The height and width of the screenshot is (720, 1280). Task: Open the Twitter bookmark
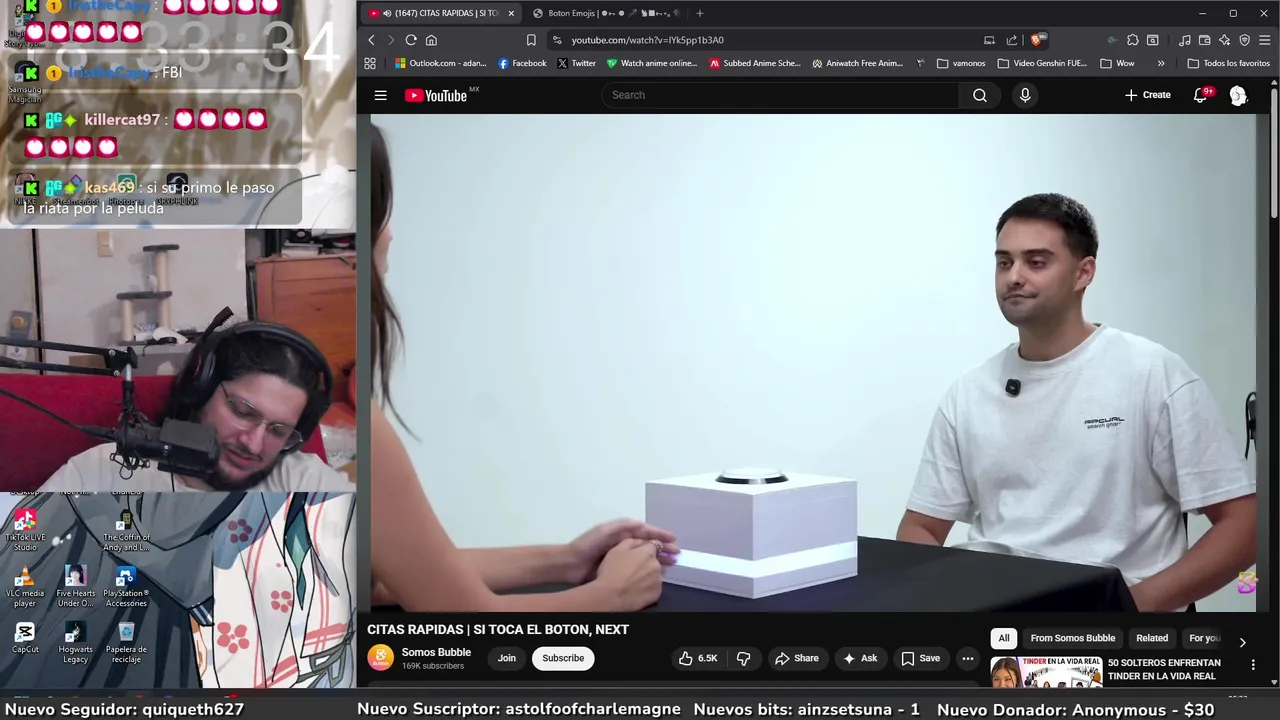click(576, 63)
